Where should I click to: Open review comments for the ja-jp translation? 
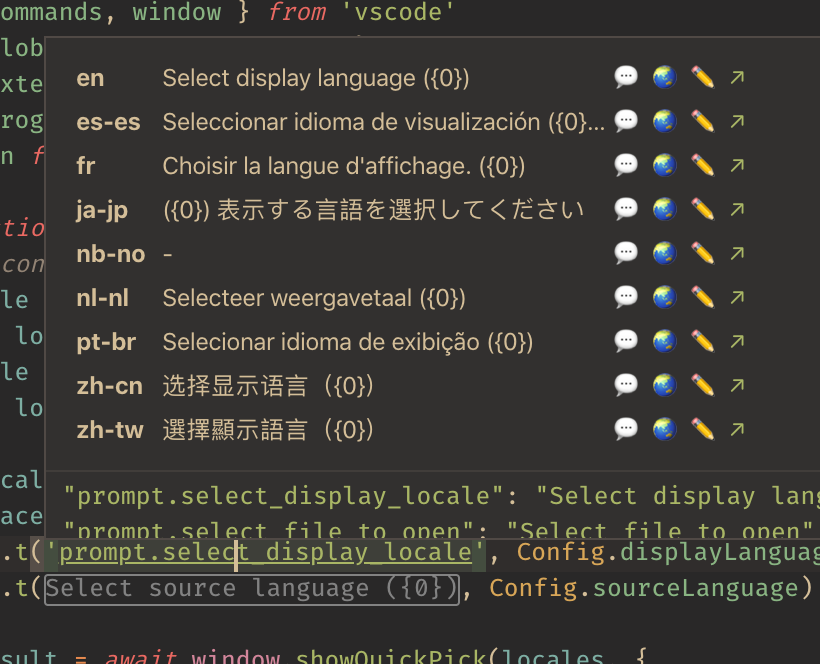(x=627, y=210)
